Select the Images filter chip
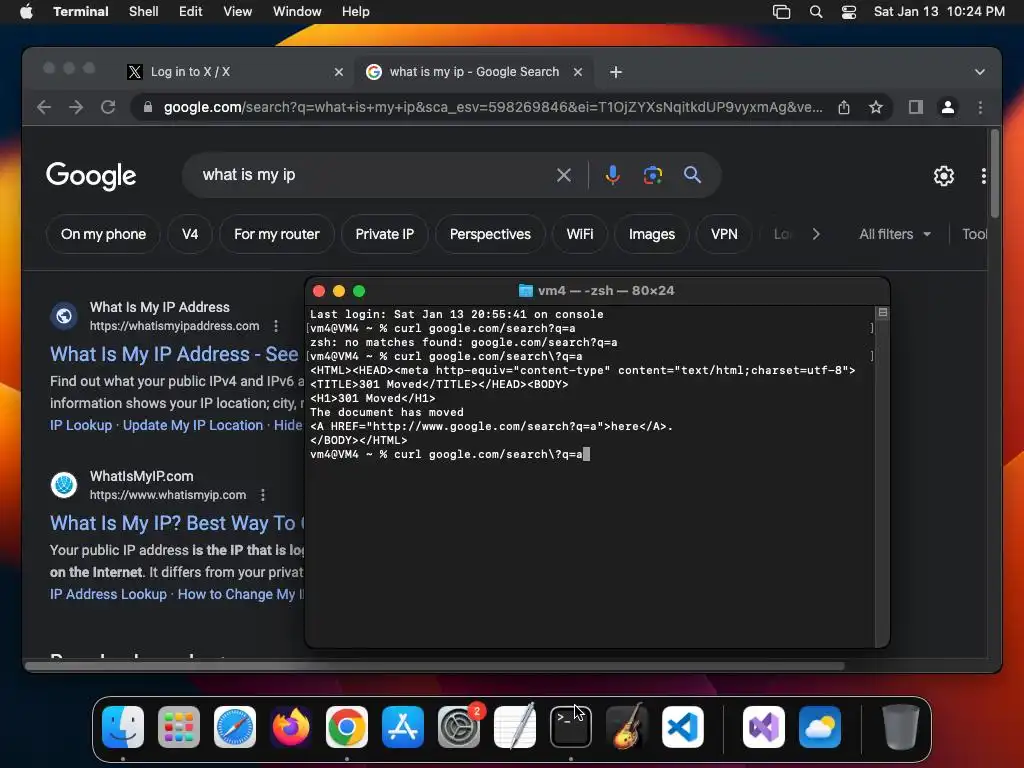 coord(652,234)
